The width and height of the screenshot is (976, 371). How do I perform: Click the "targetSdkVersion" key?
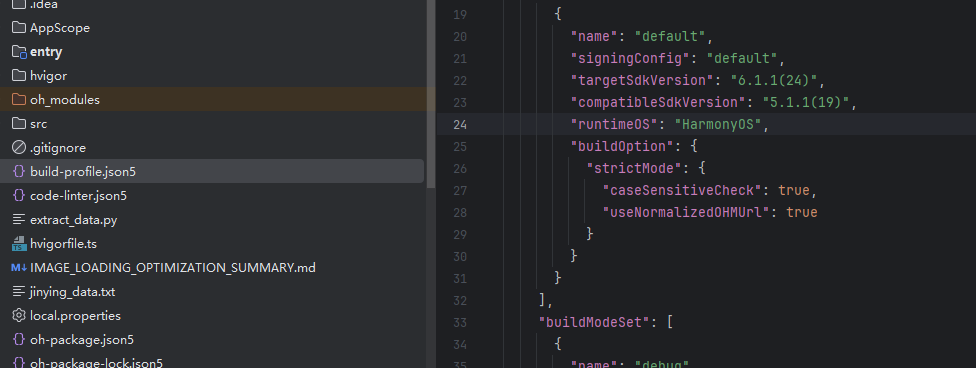(x=642, y=80)
